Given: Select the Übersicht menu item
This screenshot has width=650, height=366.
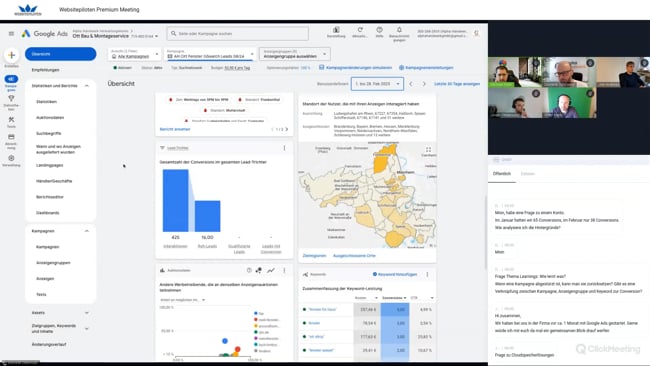Looking at the screenshot, I should (x=61, y=54).
